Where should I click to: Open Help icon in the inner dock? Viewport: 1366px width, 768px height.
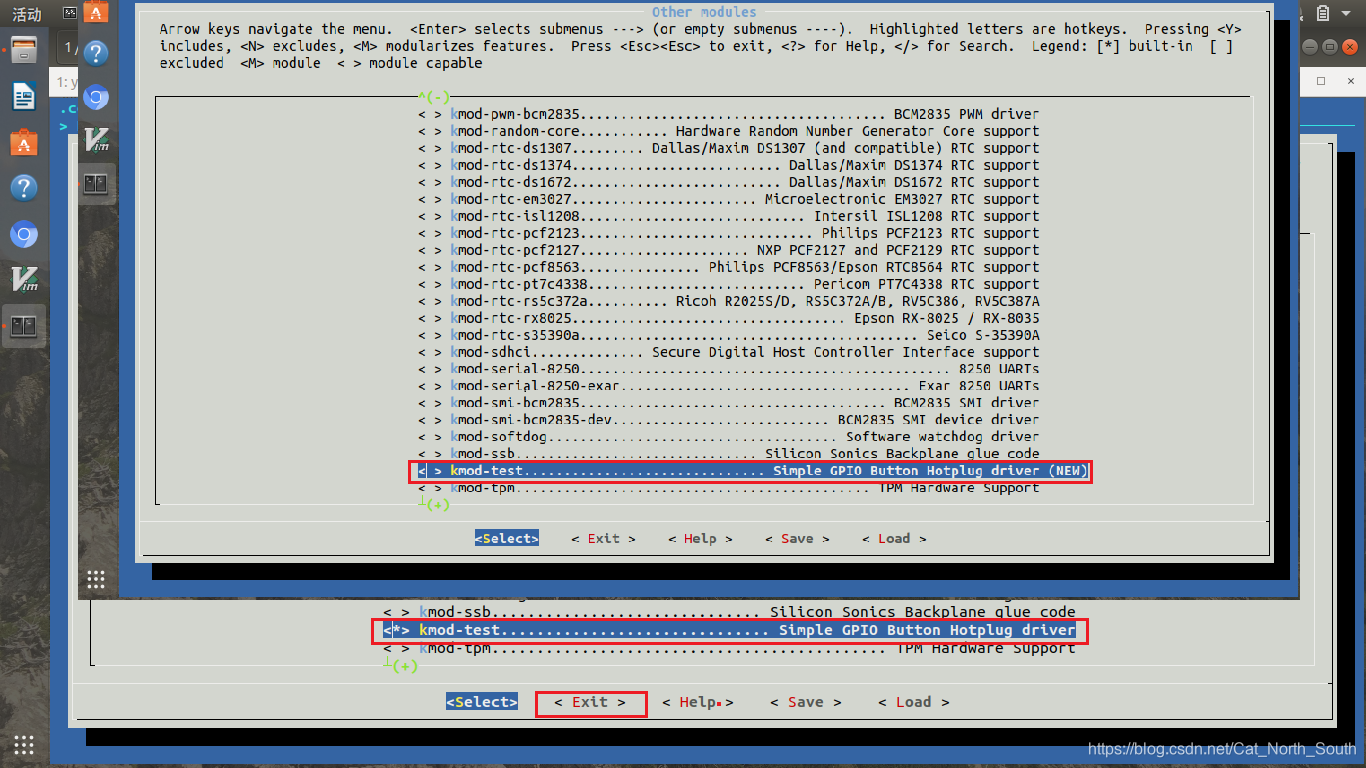[96, 53]
